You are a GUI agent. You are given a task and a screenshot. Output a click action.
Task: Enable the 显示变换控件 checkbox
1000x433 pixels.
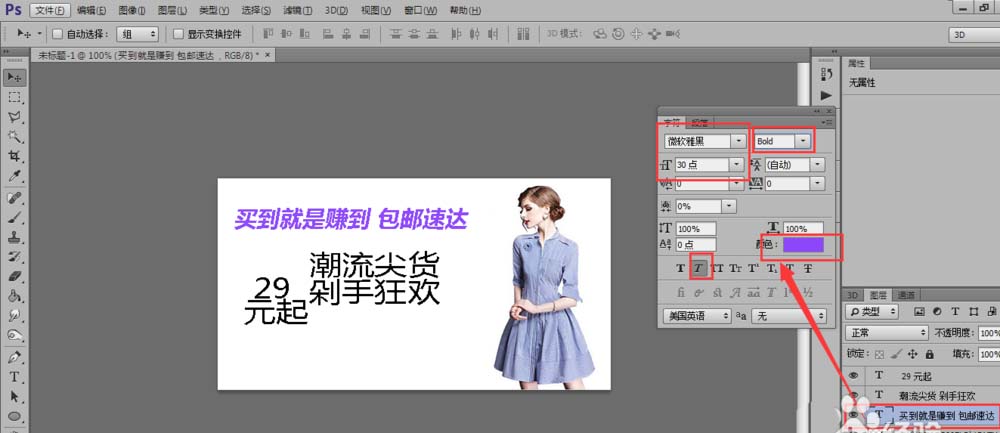[x=178, y=34]
